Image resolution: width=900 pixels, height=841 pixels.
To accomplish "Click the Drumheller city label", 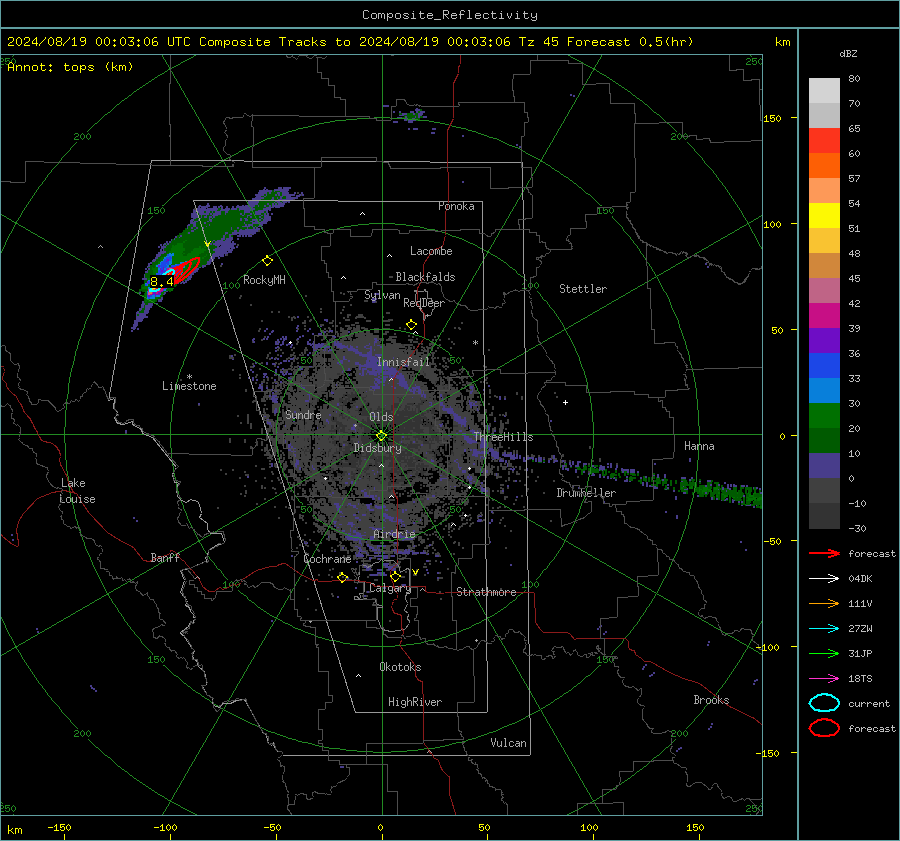I will click(x=586, y=493).
